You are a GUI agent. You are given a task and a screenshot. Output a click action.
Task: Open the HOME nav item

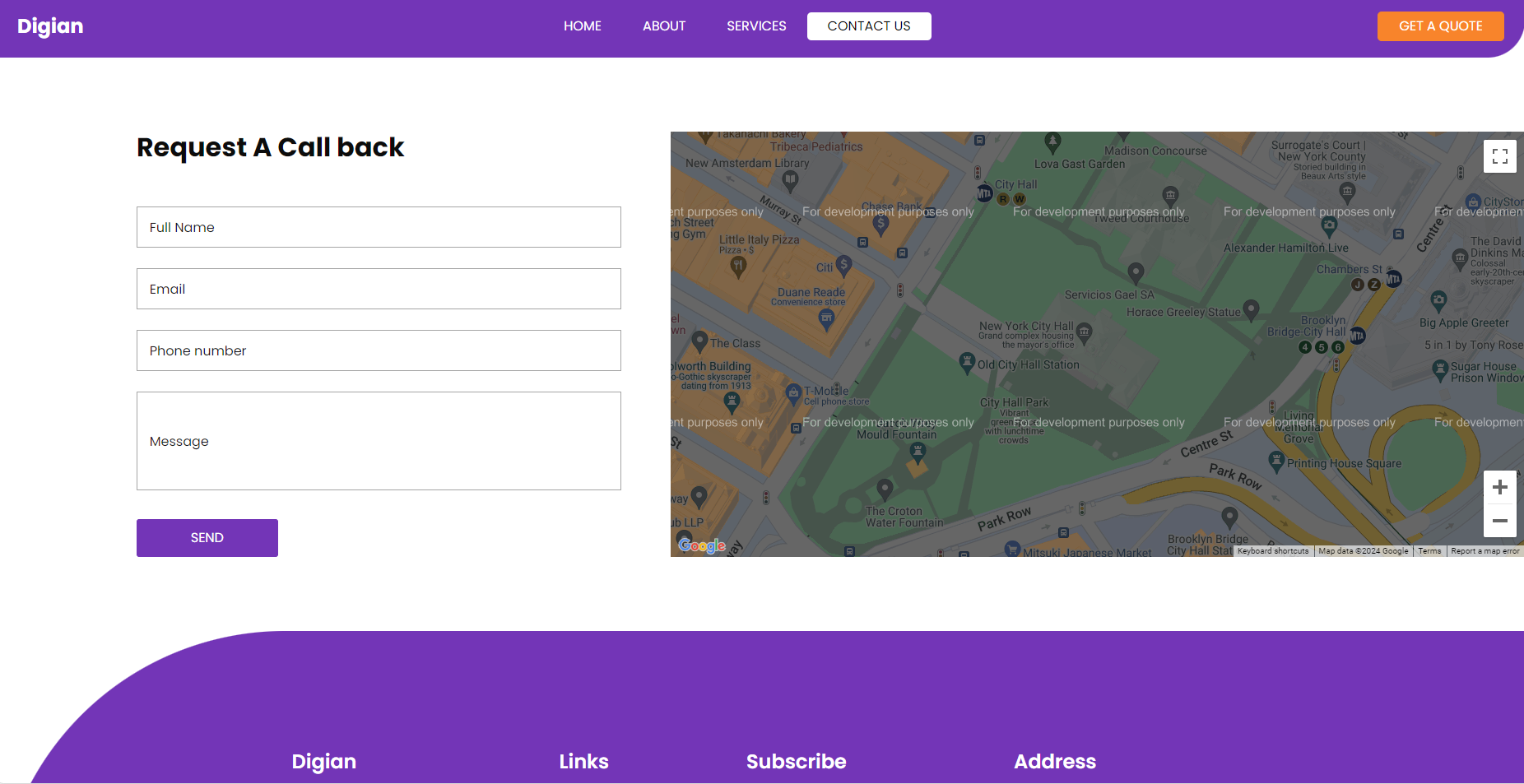coord(583,26)
